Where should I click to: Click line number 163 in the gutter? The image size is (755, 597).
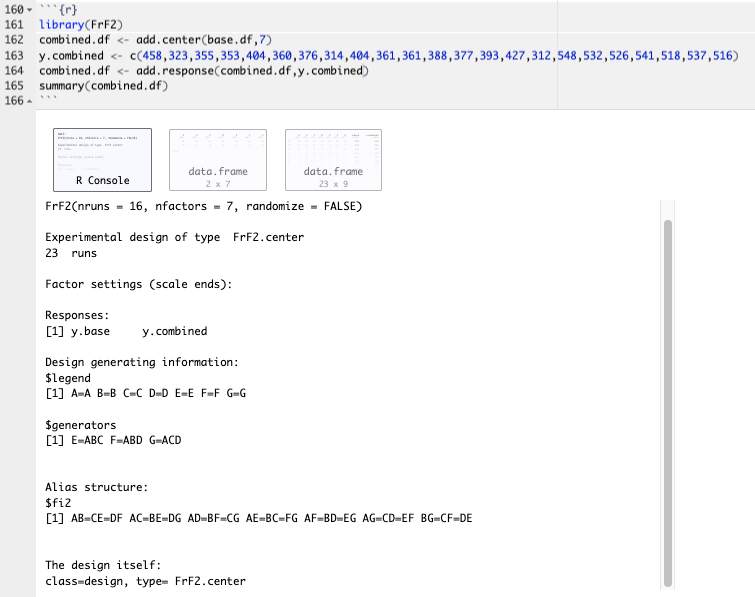coord(13,55)
